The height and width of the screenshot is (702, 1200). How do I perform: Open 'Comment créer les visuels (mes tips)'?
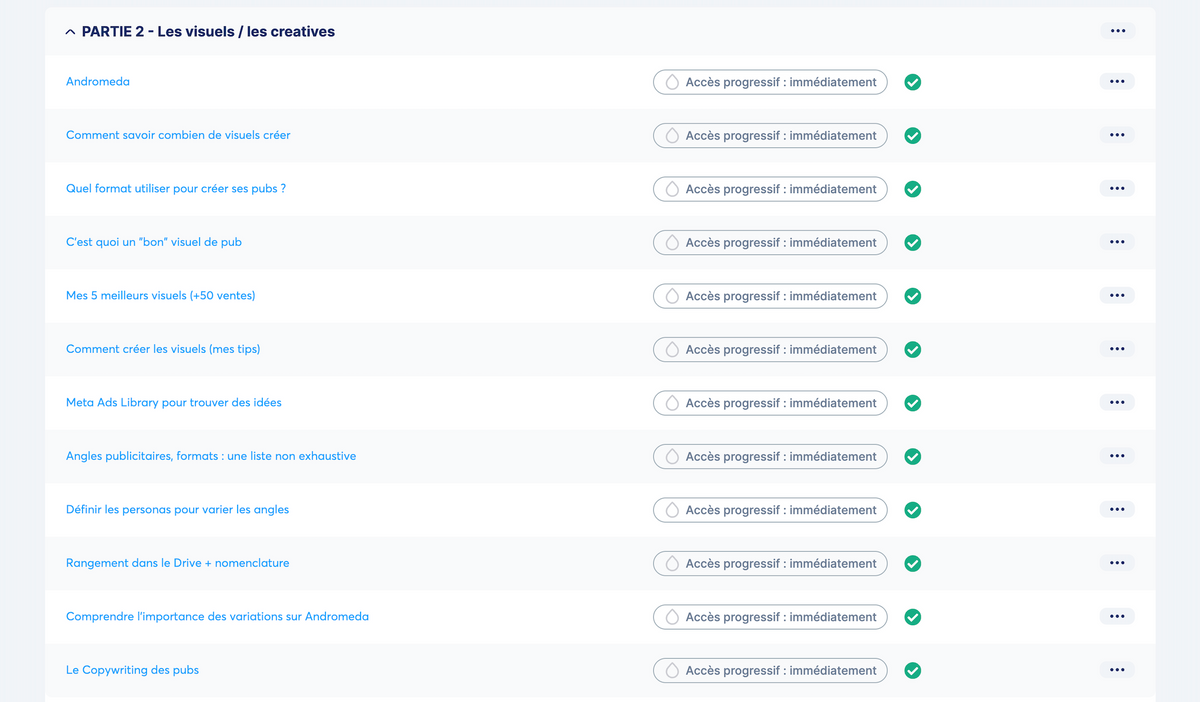163,349
